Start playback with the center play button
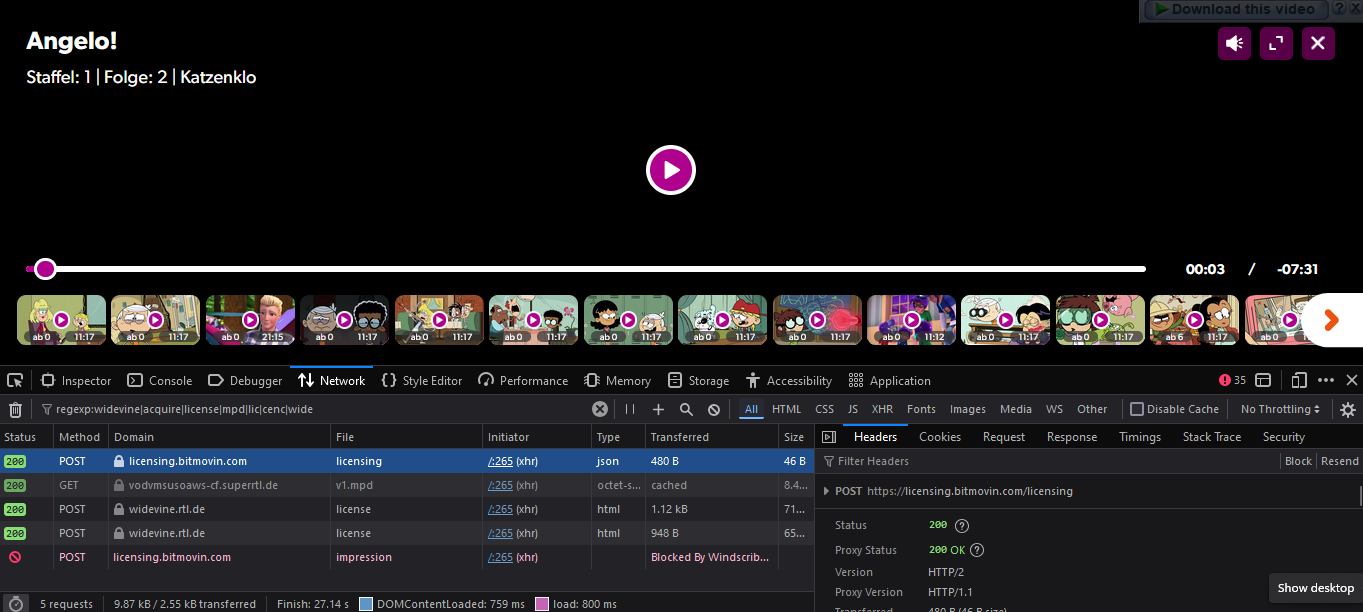1363x612 pixels. click(x=671, y=170)
